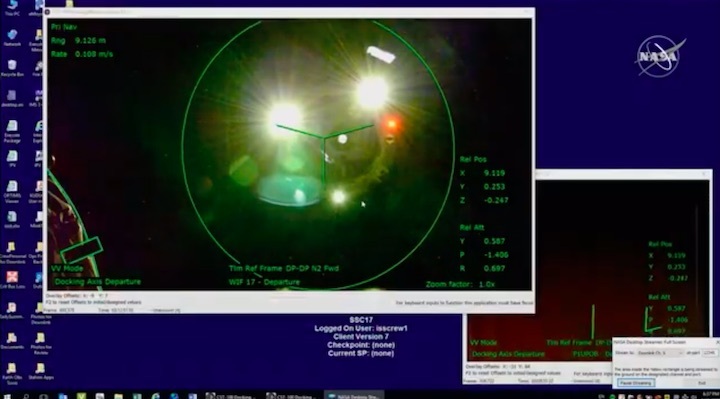Image resolution: width=720 pixels, height=399 pixels.
Task: Click the Windows Start button
Action: click(x=6, y=395)
